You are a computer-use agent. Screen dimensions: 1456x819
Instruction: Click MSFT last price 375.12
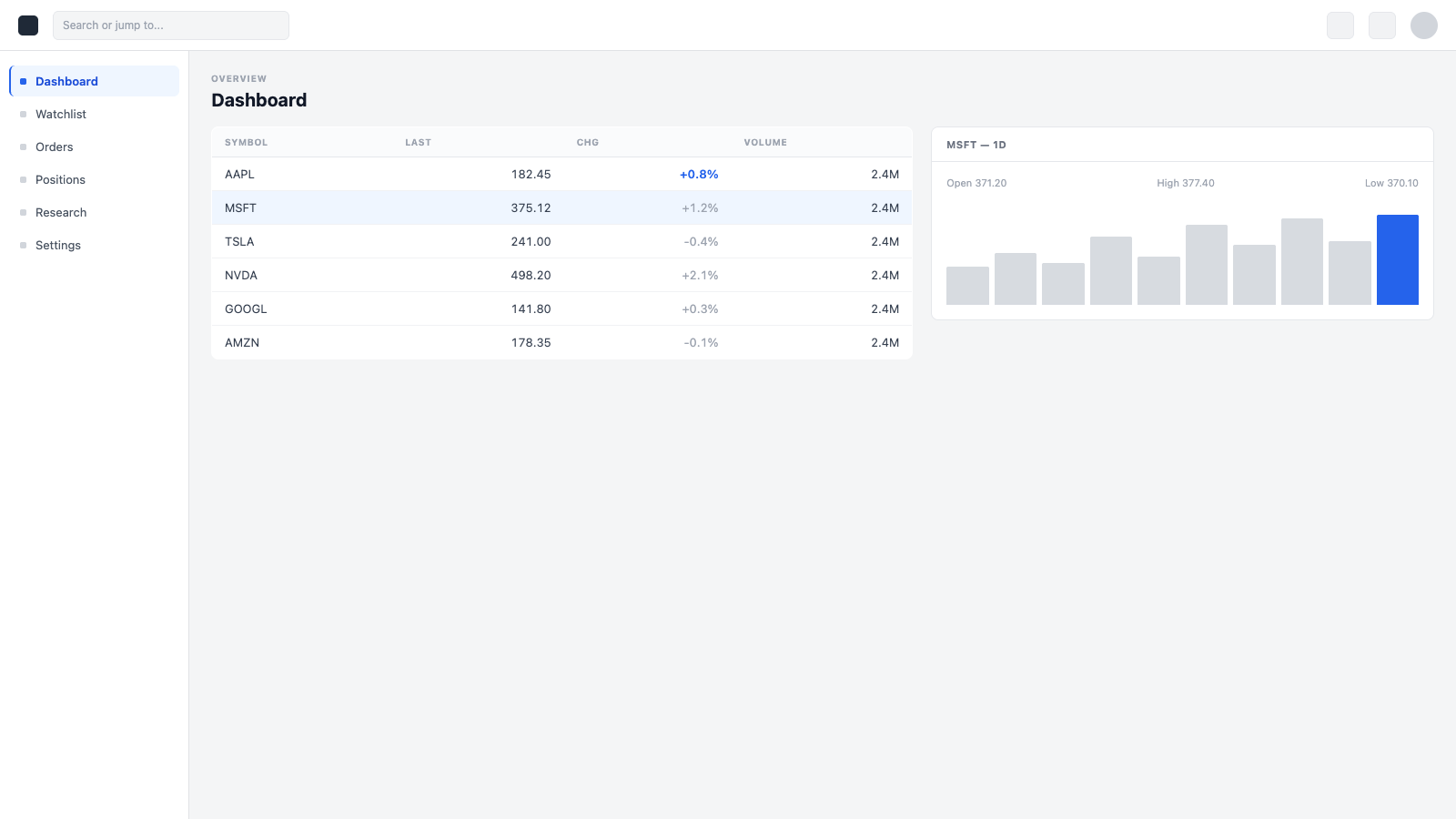(x=531, y=207)
